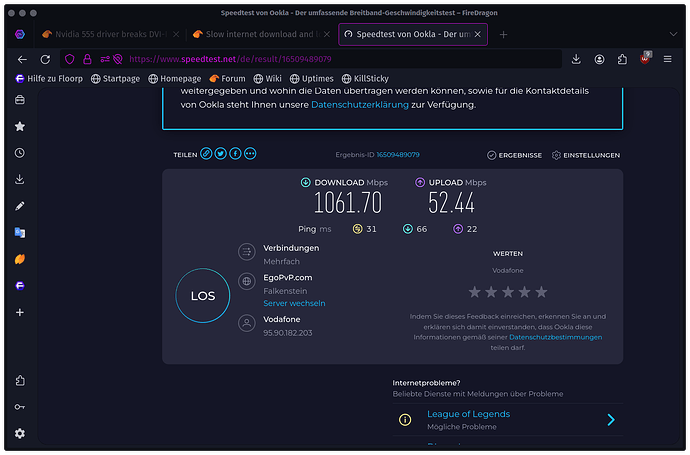Open the tracking protection shield icon
The image size is (690, 455).
[x=70, y=59]
